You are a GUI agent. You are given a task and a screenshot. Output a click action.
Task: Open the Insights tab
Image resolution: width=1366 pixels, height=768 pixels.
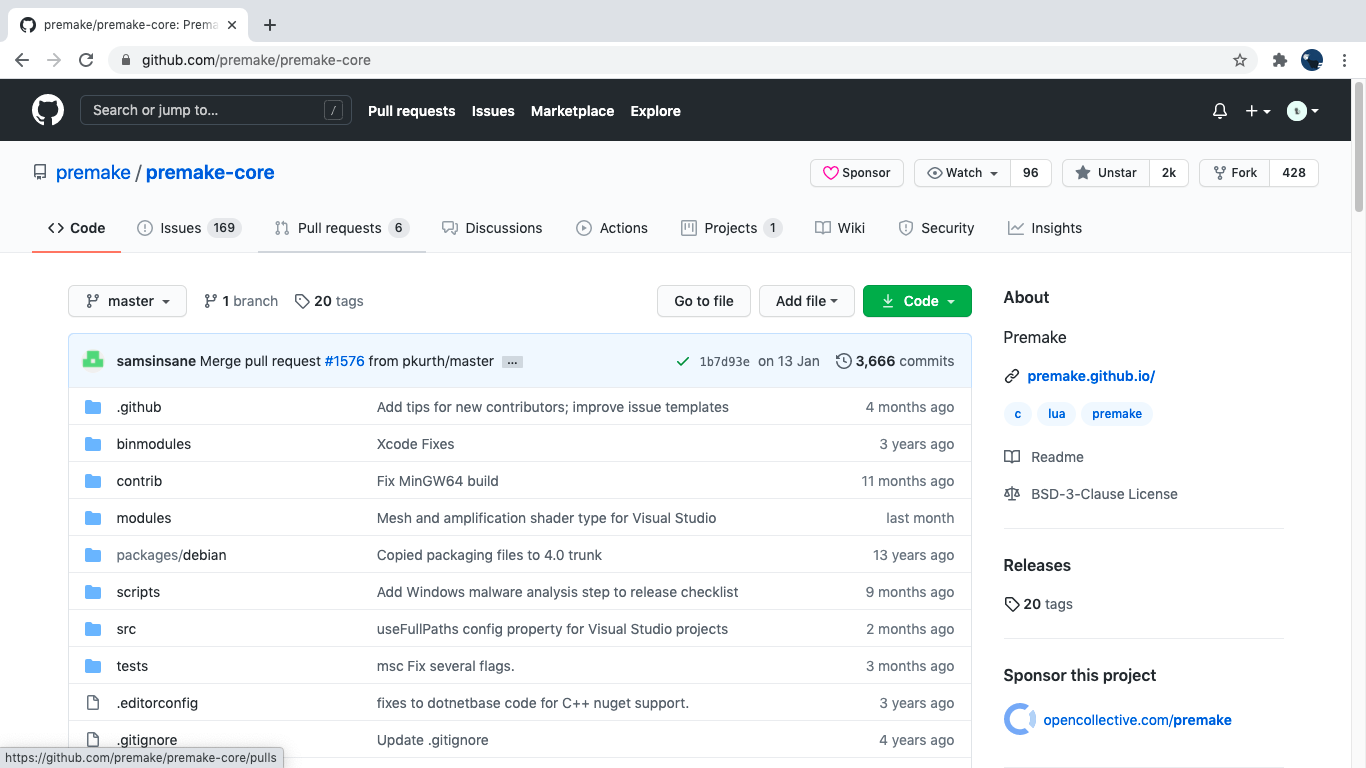[x=1045, y=228]
